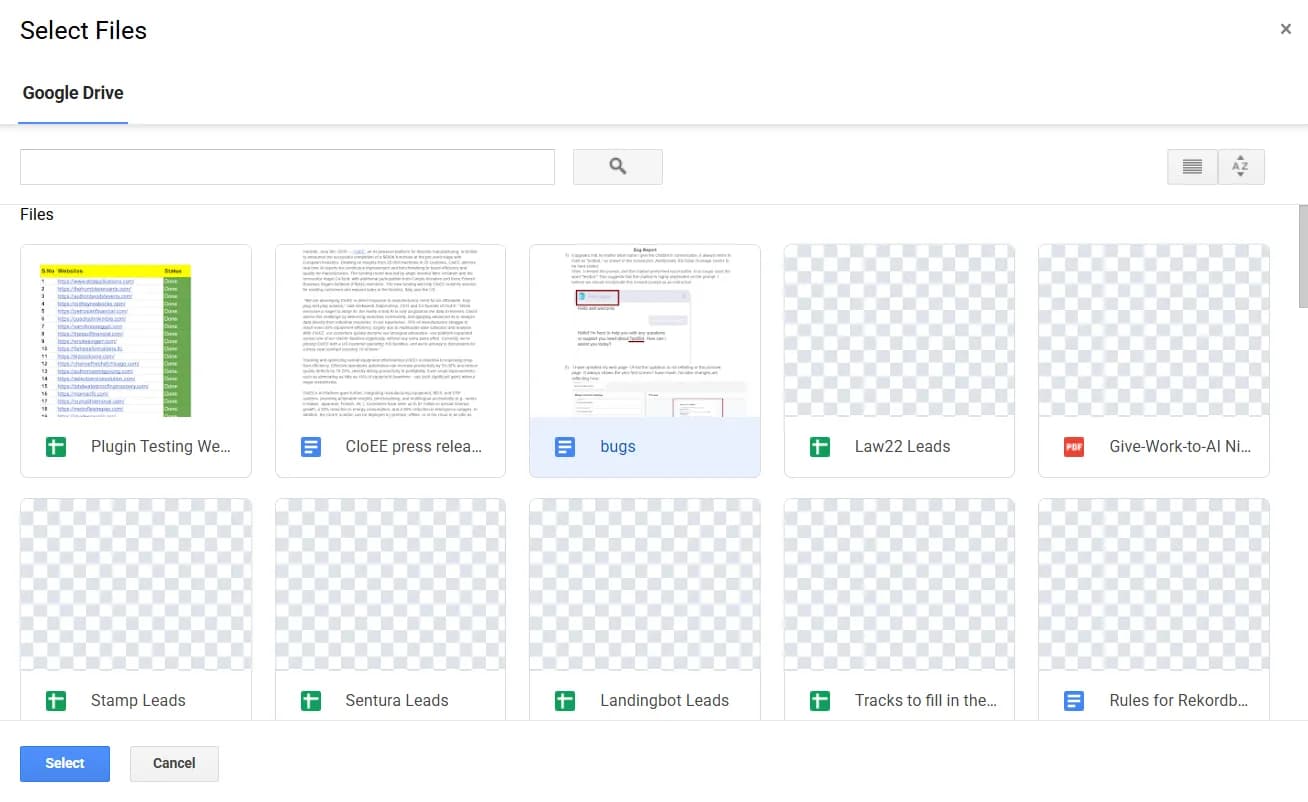
Task: Dismiss the dialog with Cancel
Action: coord(174,763)
